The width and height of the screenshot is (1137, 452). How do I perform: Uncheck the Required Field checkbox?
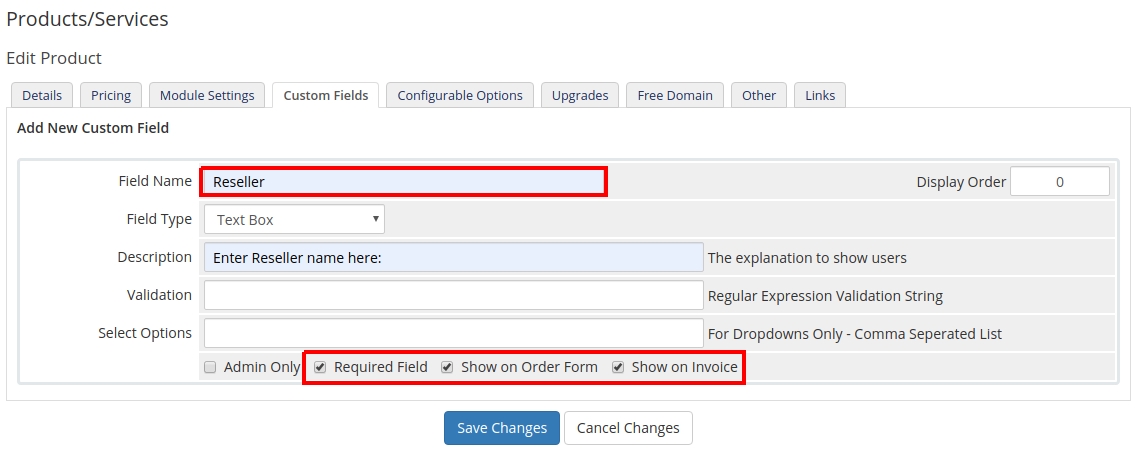pos(320,367)
